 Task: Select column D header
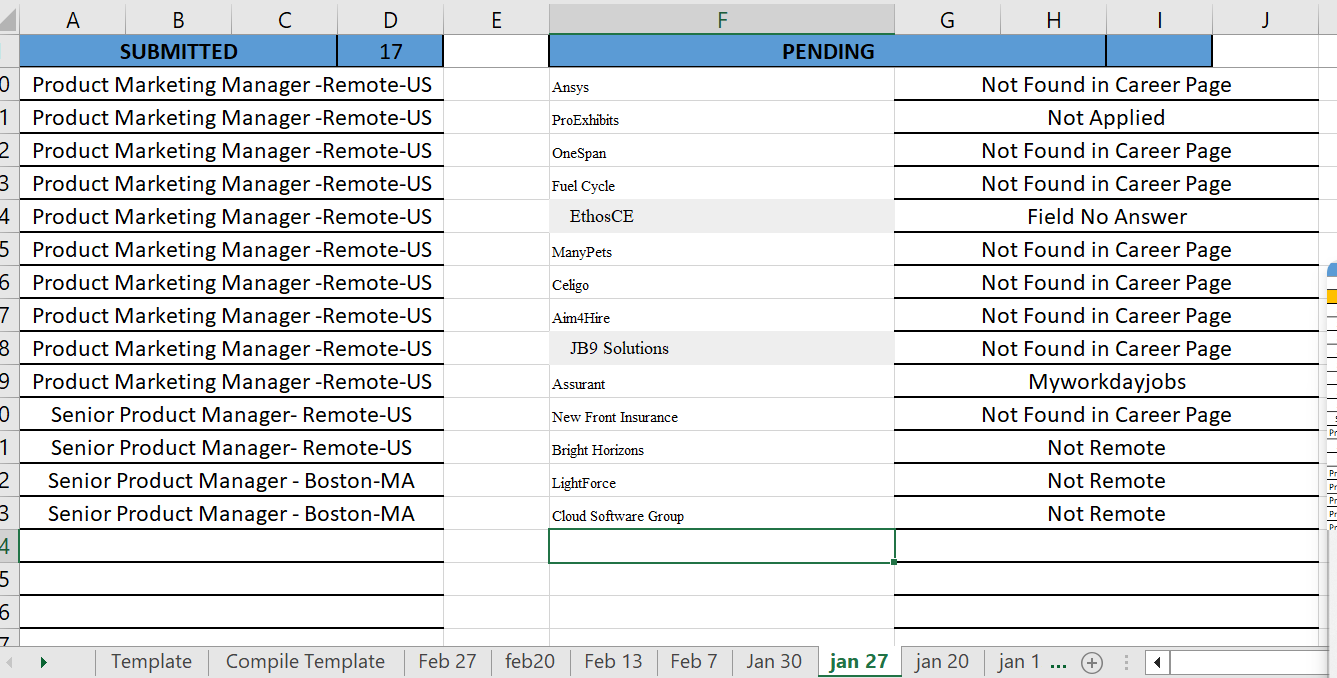pyautogui.click(x=390, y=19)
